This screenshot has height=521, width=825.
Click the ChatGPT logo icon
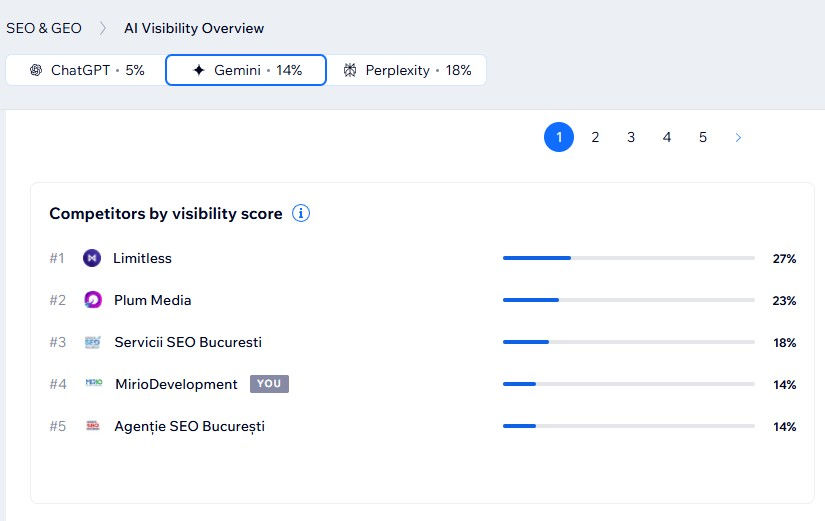coord(36,70)
